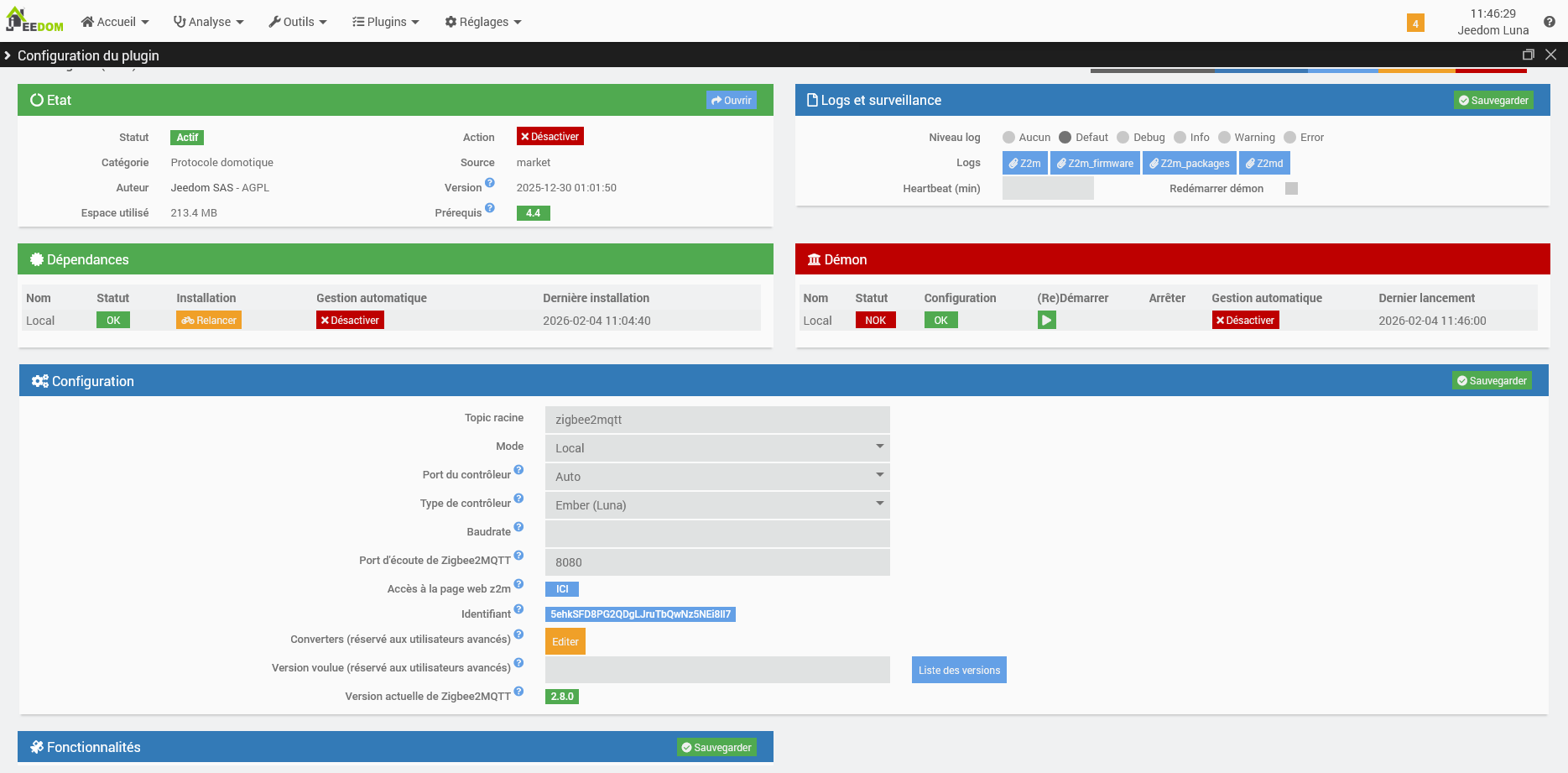Select the Warning log level
The width and height of the screenshot is (1568, 773).
1225,138
